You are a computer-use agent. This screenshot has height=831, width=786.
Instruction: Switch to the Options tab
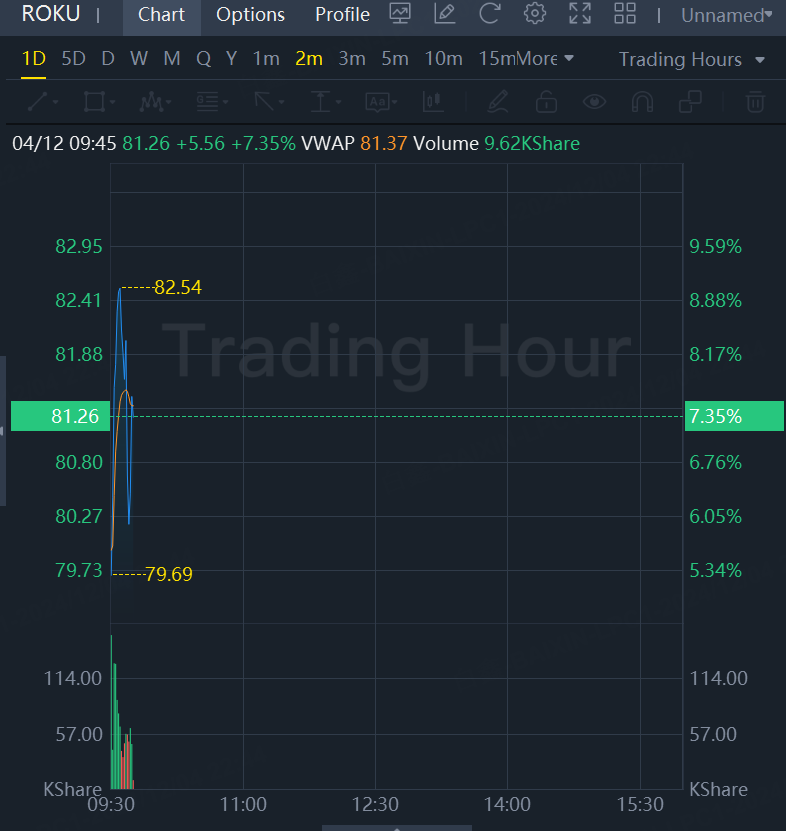pos(250,15)
